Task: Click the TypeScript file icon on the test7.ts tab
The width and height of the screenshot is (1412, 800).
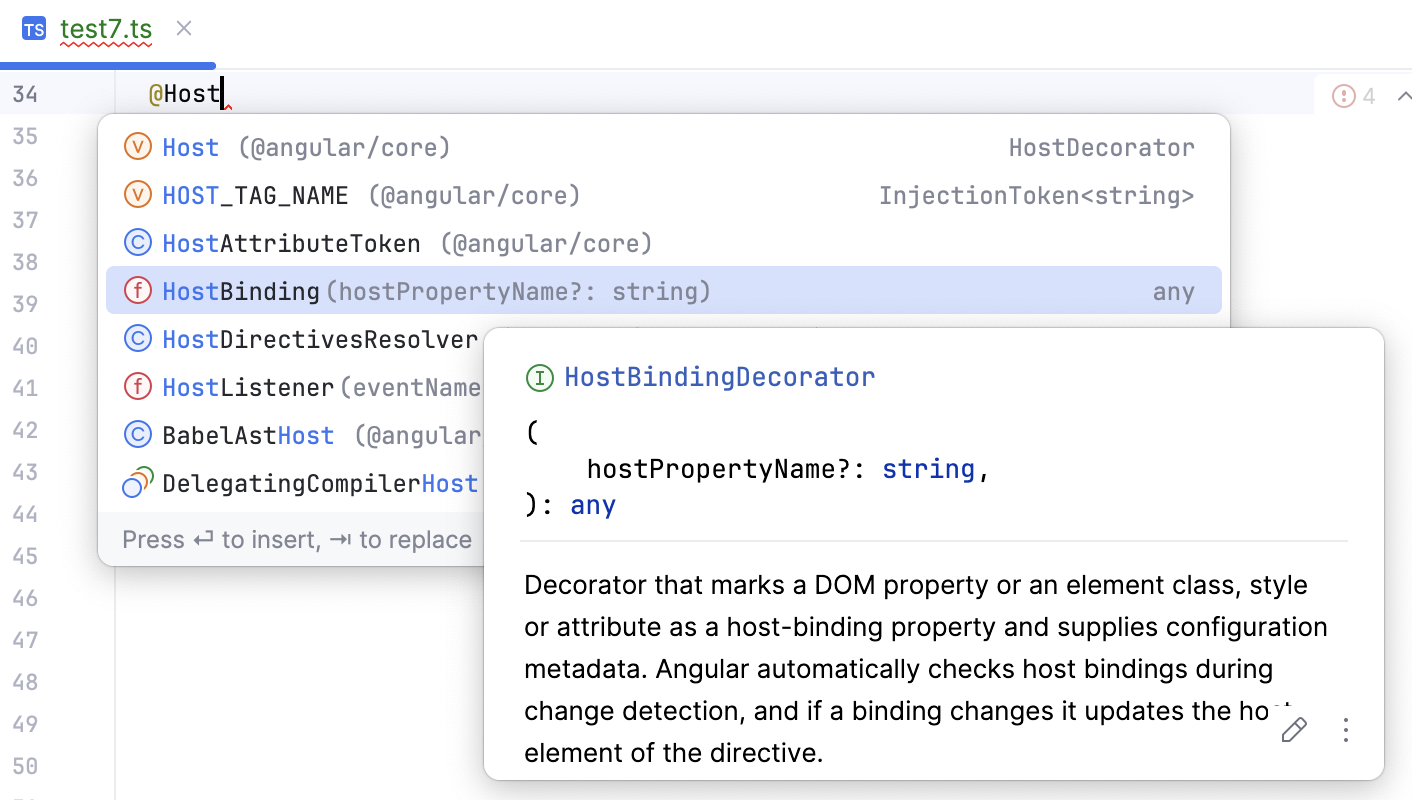Action: 32,28
